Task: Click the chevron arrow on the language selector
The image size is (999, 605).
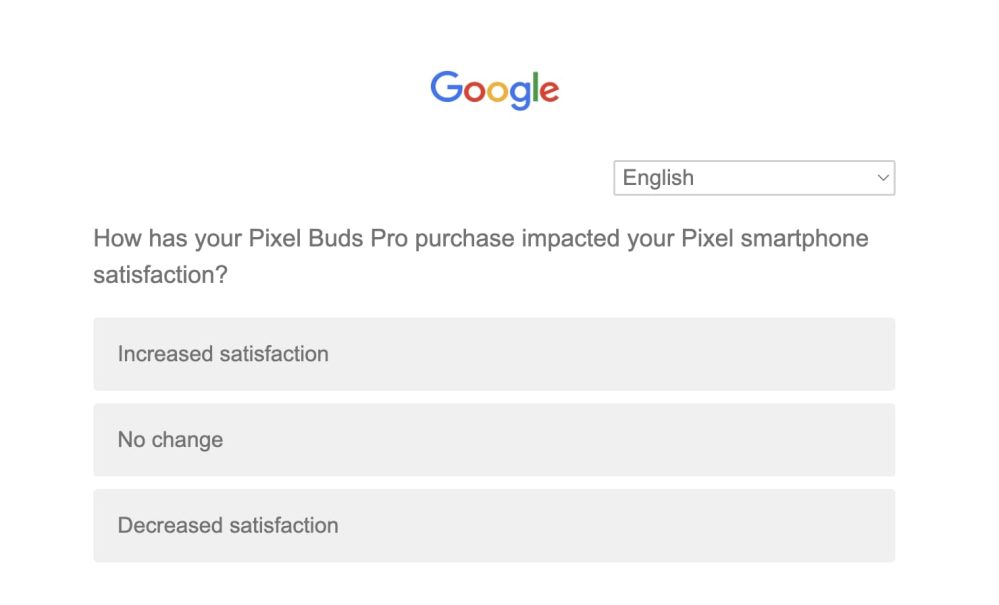Action: click(883, 178)
